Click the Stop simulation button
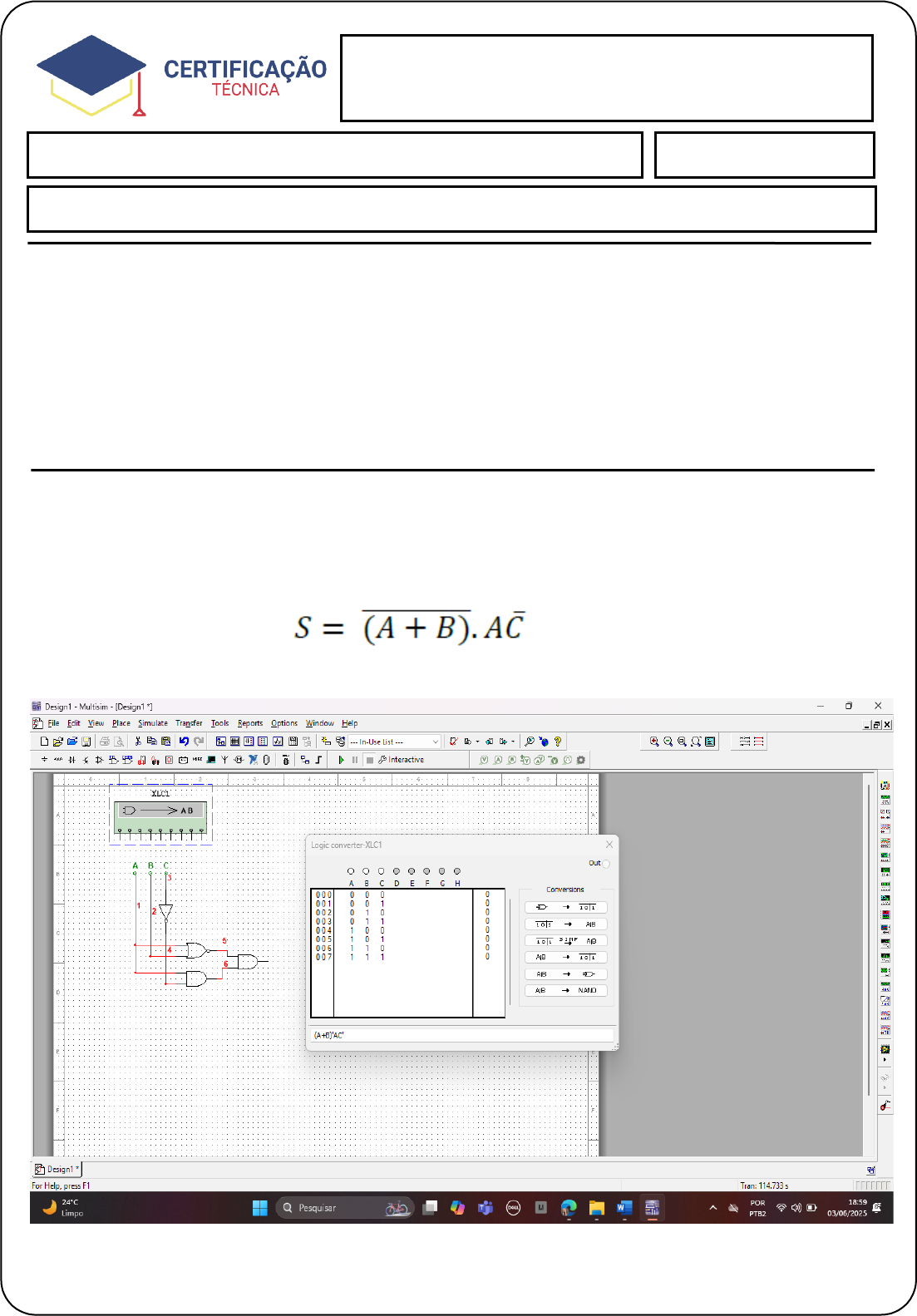This screenshot has width=917, height=1316. (369, 760)
